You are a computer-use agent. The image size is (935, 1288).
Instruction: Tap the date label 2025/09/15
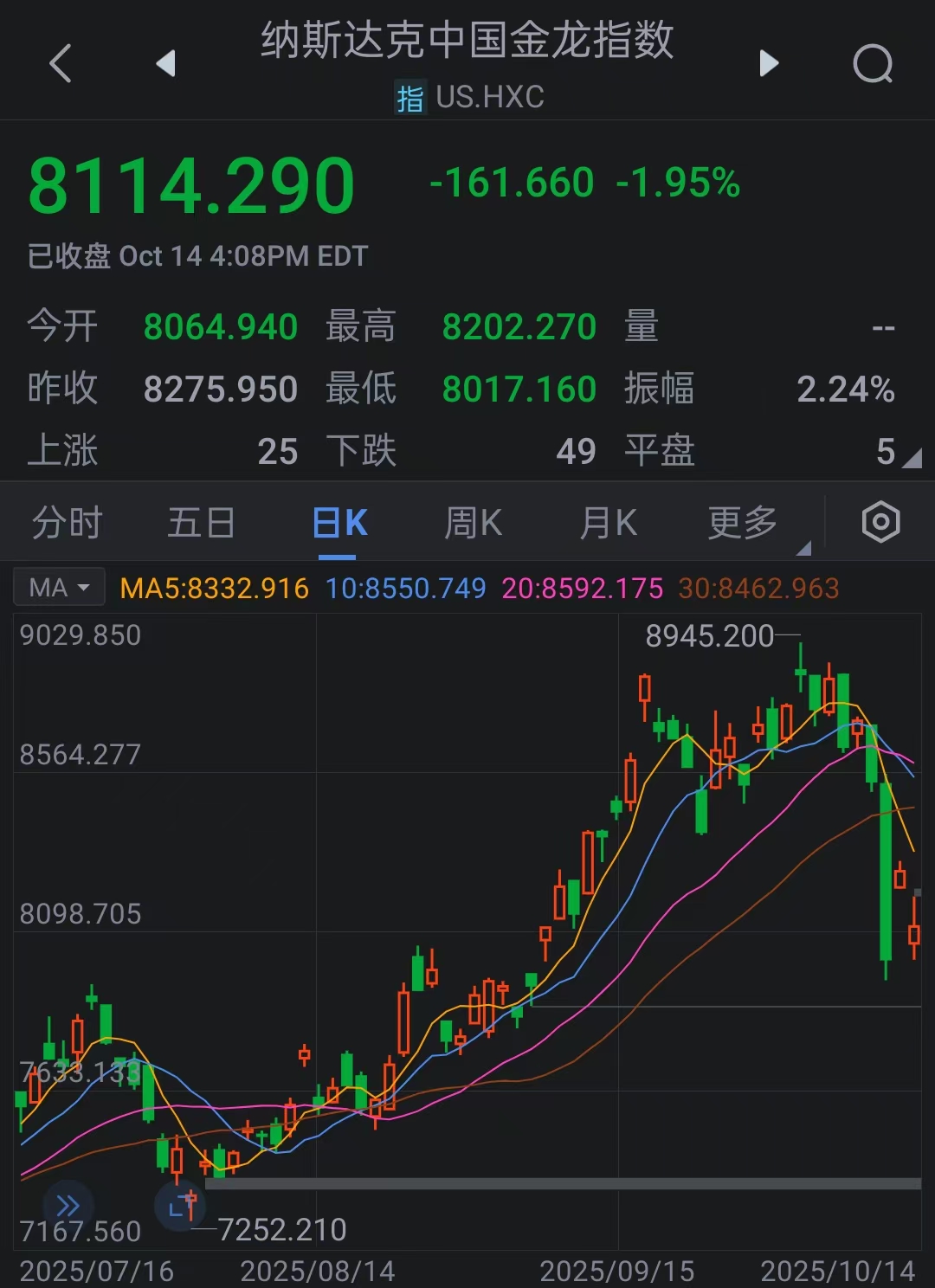(617, 1272)
